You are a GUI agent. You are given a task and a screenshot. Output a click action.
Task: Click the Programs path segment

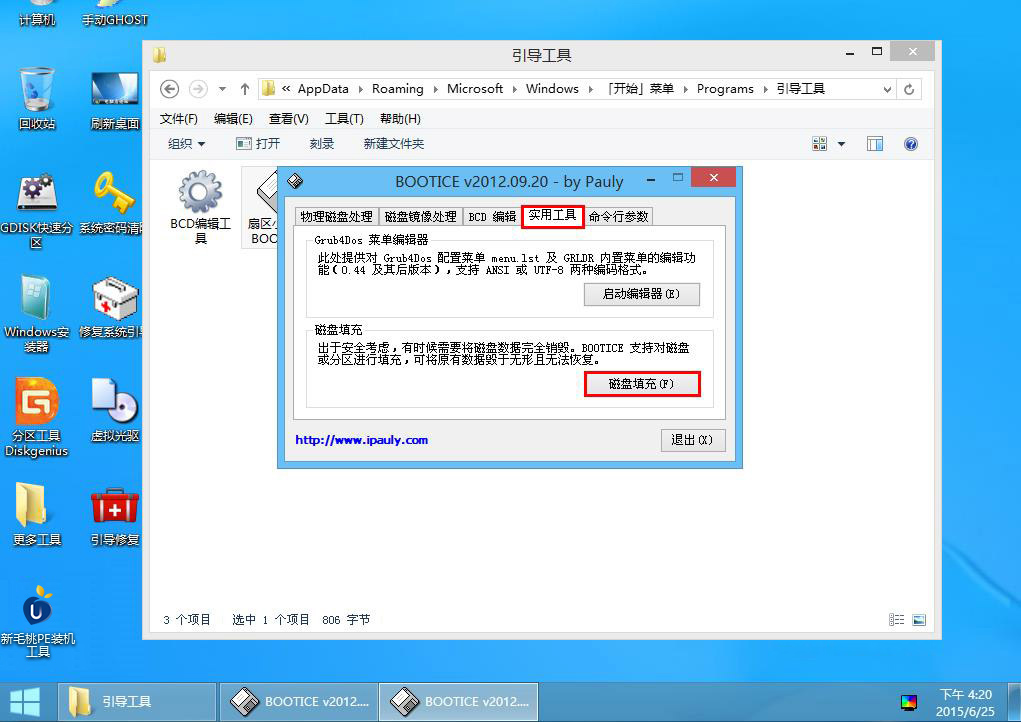tap(725, 89)
